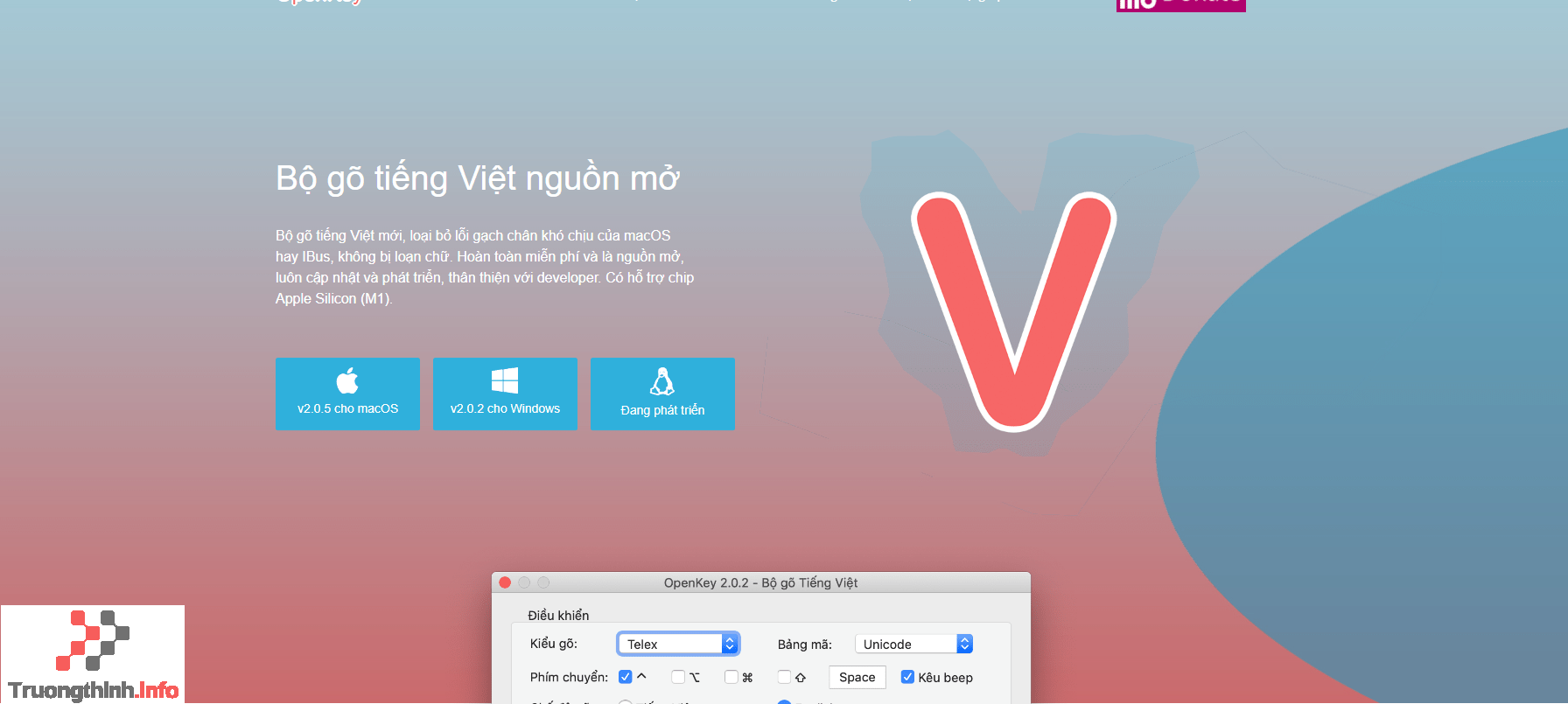Screen dimensions: 1568x704
Task: Click the 'Phím chuyển:' label
Action: (x=569, y=677)
